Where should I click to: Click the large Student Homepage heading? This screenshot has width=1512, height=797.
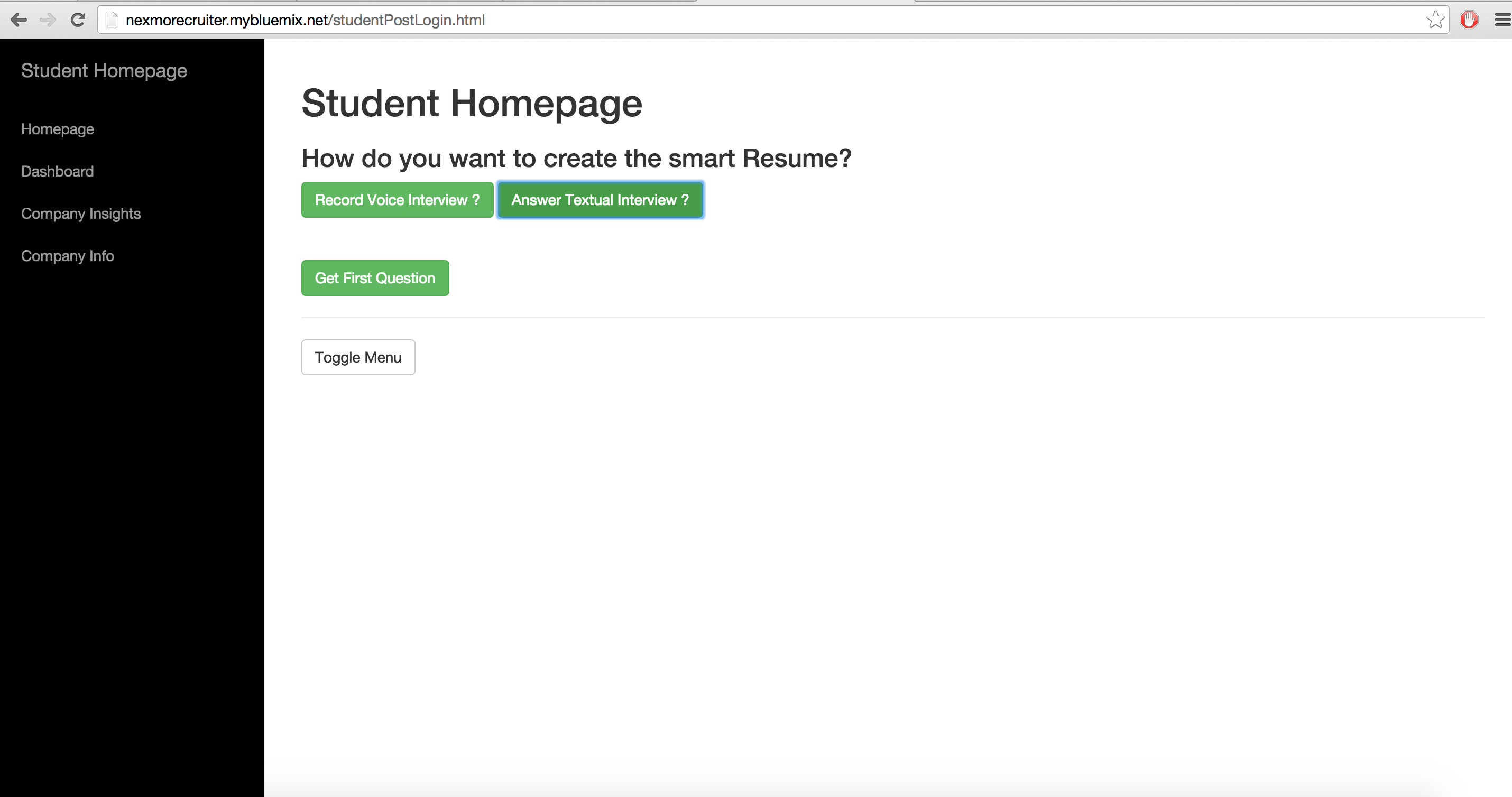point(472,103)
